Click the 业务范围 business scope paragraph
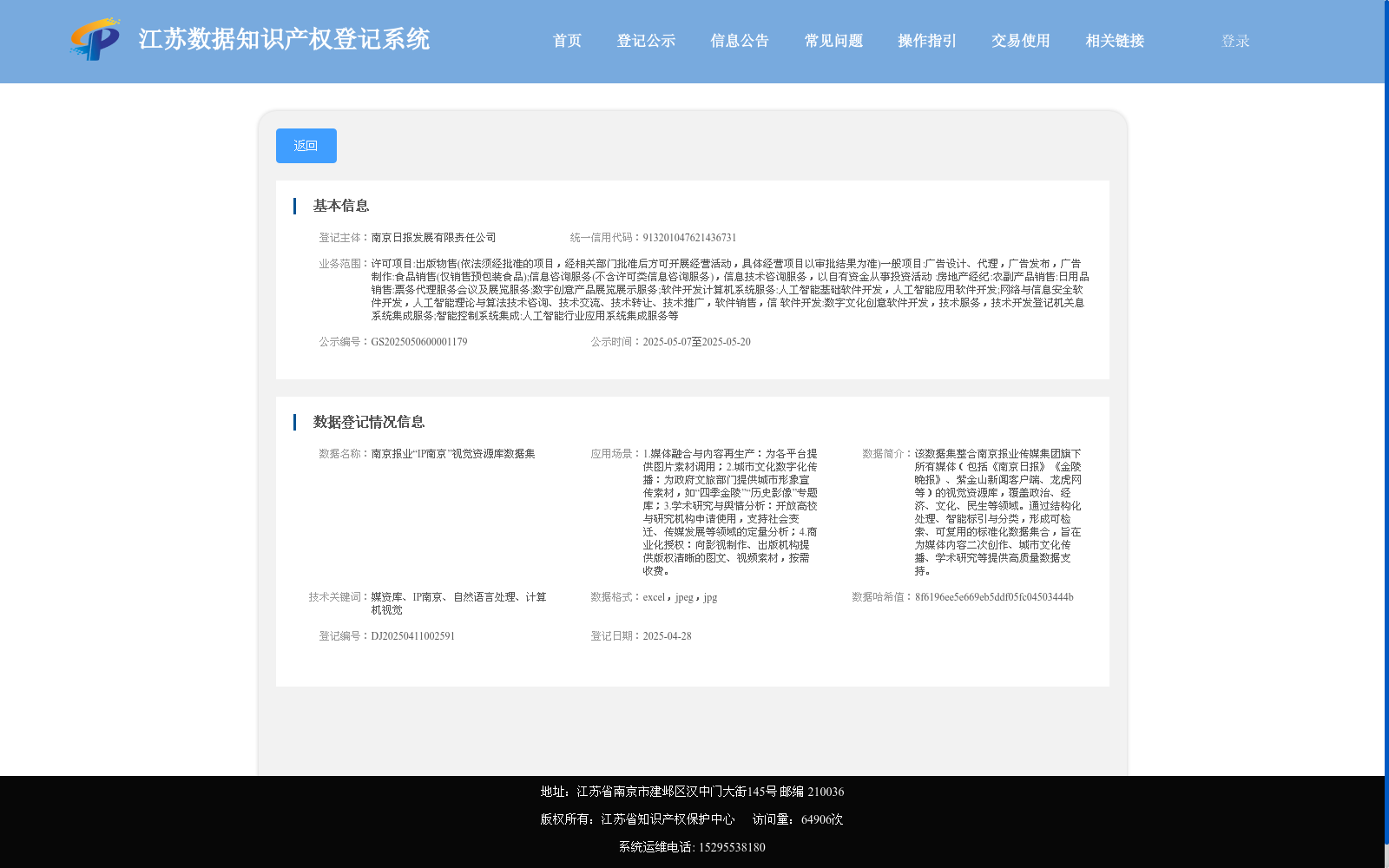The height and width of the screenshot is (868, 1389). (729, 290)
